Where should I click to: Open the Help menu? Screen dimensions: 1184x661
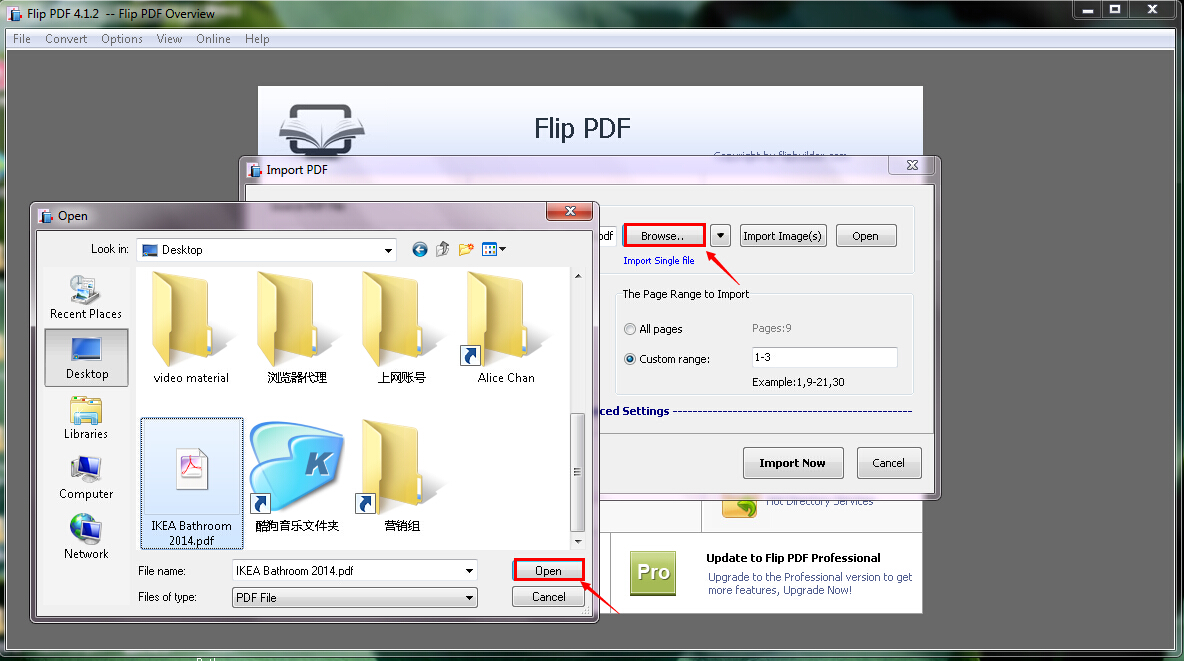pyautogui.click(x=257, y=39)
